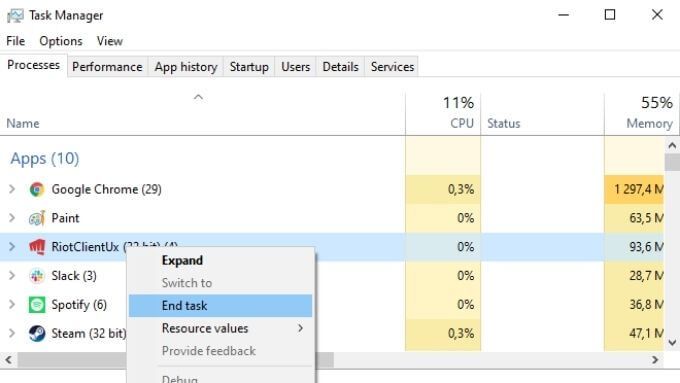Click the Google Chrome app icon
This screenshot has height=383, width=680.
[37, 190]
